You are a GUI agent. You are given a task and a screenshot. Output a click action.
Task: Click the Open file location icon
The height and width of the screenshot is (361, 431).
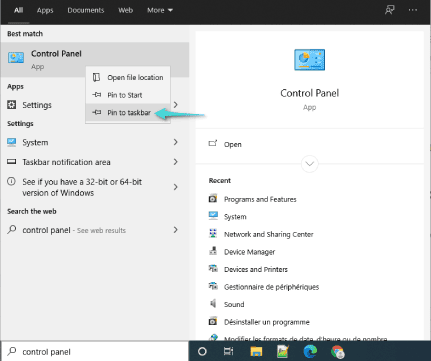coord(96,77)
